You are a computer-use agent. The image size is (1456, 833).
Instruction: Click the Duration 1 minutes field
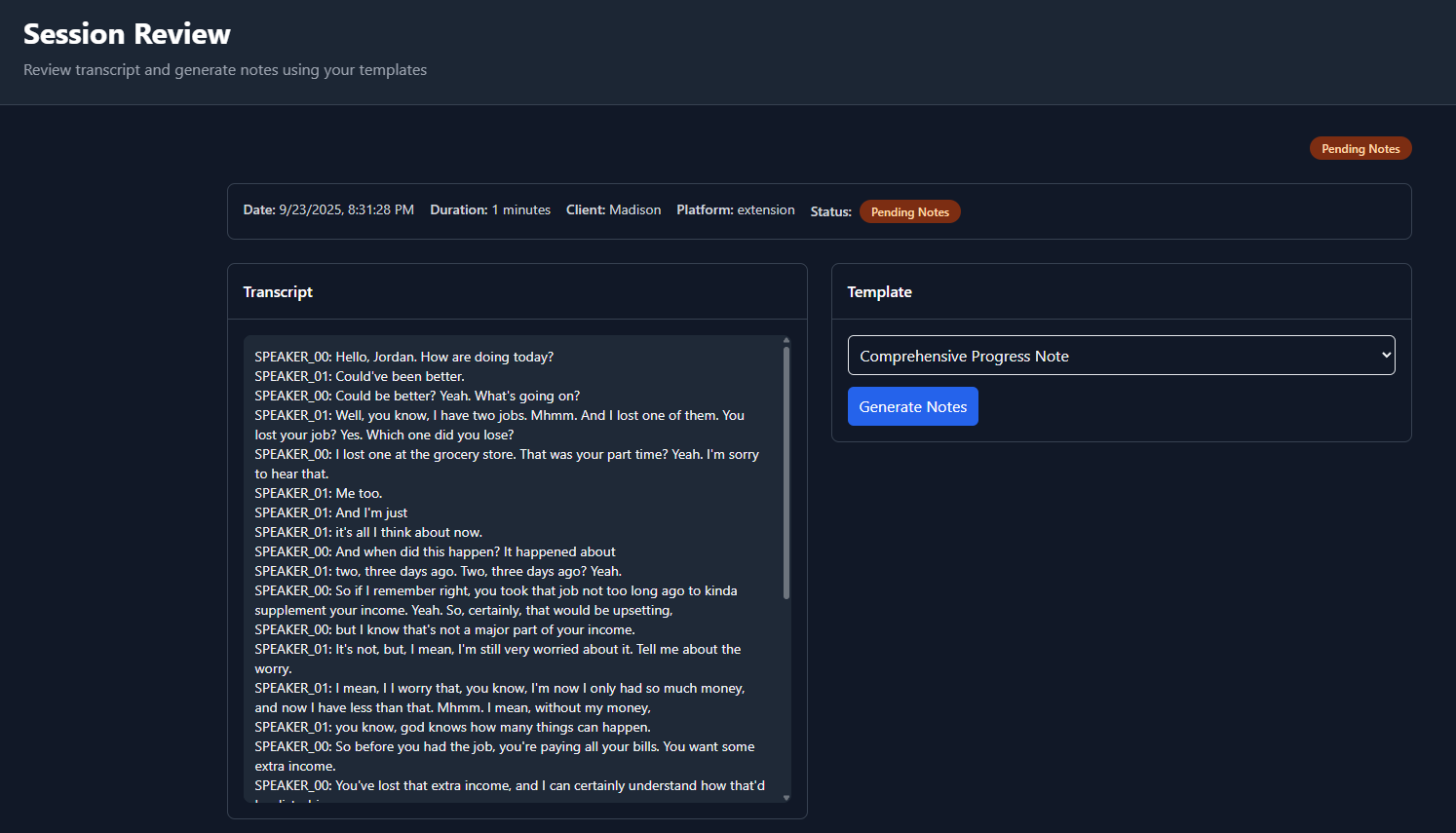490,210
